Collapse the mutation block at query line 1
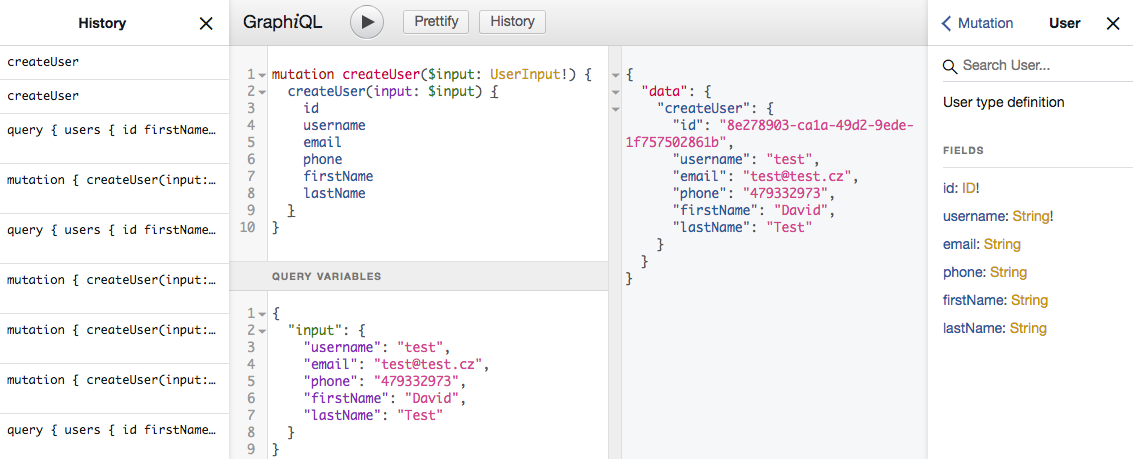 262,75
